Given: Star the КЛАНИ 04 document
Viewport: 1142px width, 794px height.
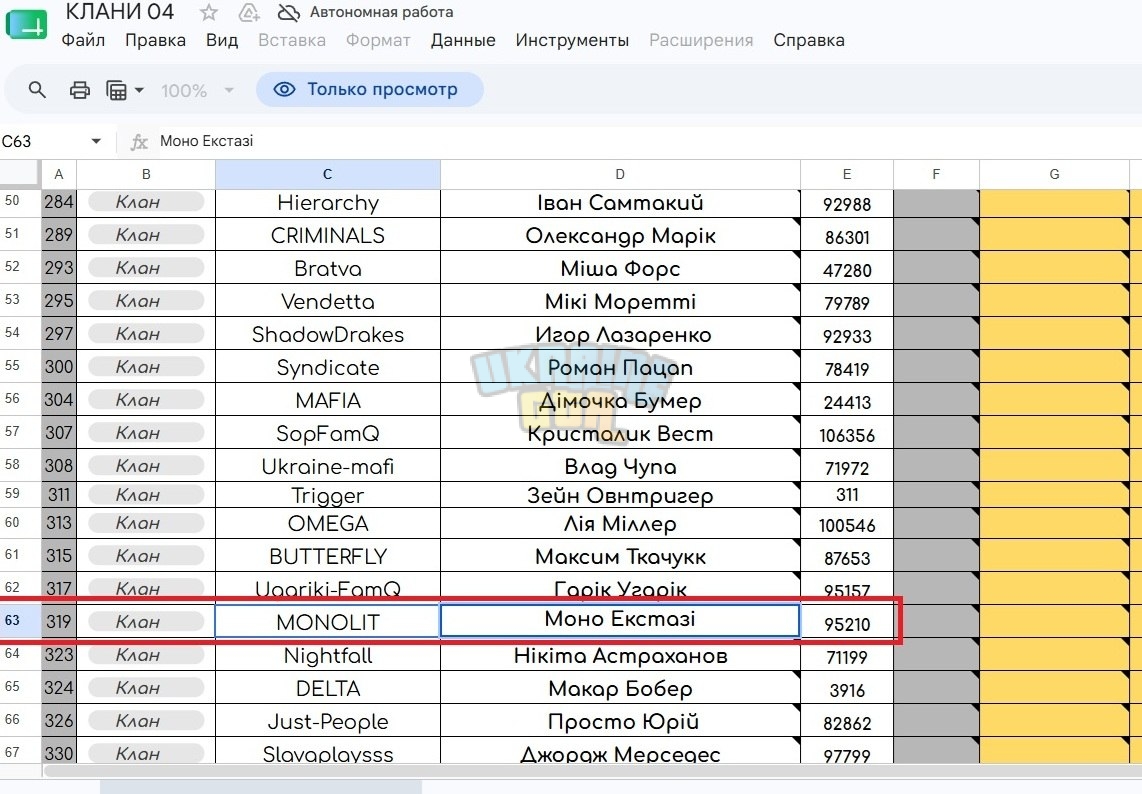Looking at the screenshot, I should 209,12.
